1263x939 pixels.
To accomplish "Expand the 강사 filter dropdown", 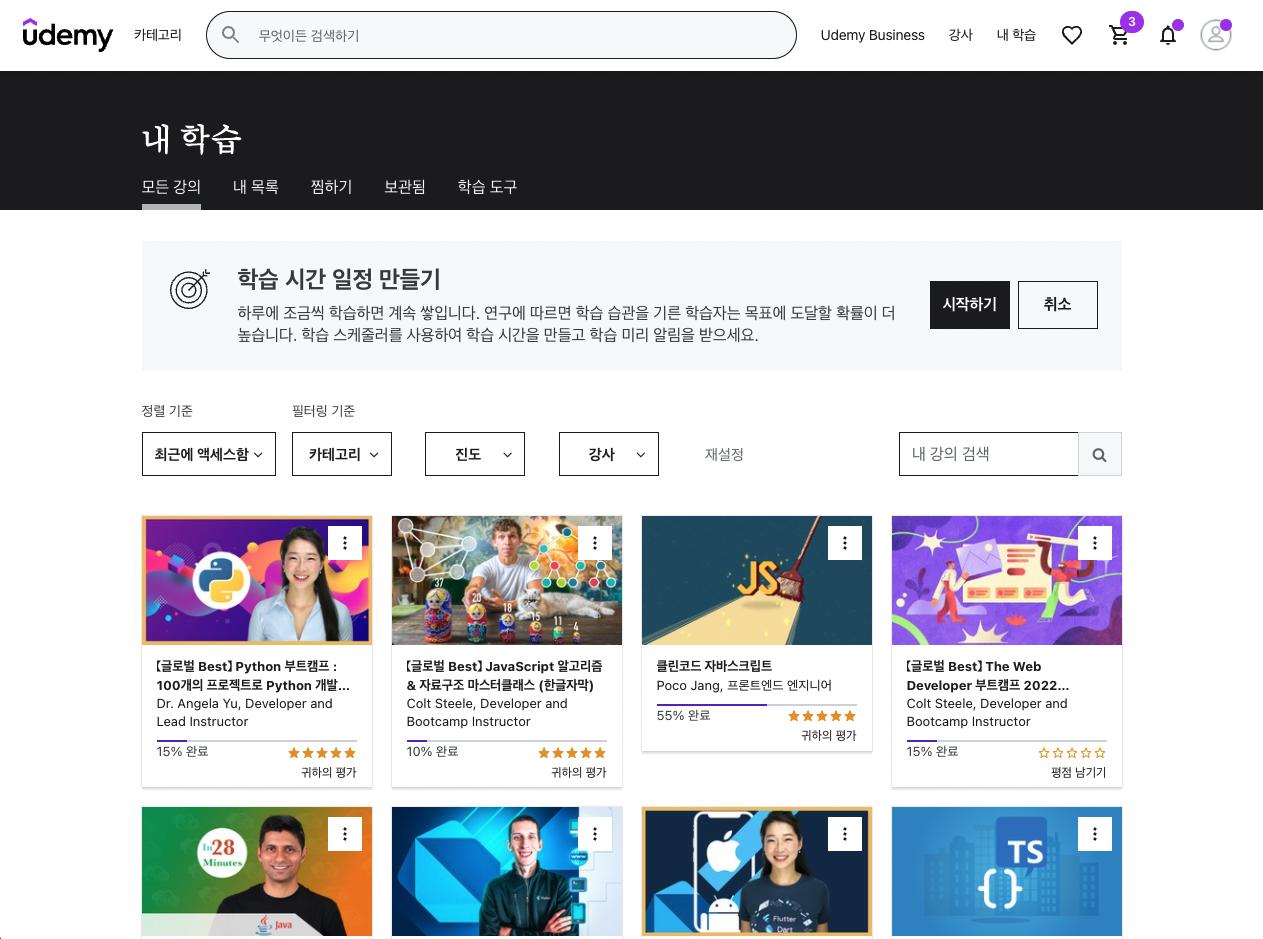I will tap(608, 454).
